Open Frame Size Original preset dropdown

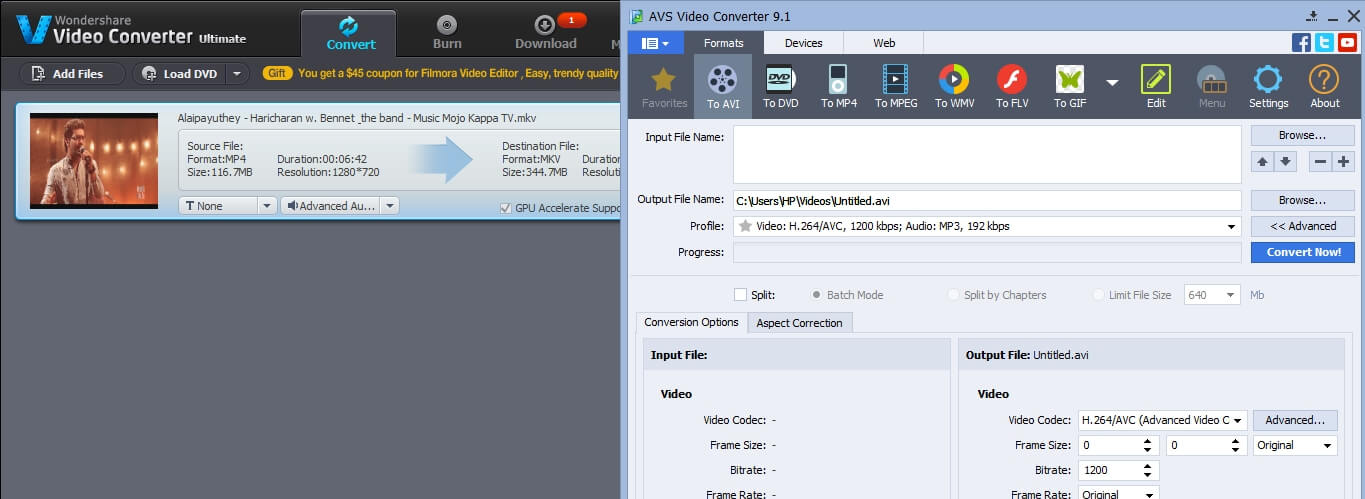pos(1295,445)
